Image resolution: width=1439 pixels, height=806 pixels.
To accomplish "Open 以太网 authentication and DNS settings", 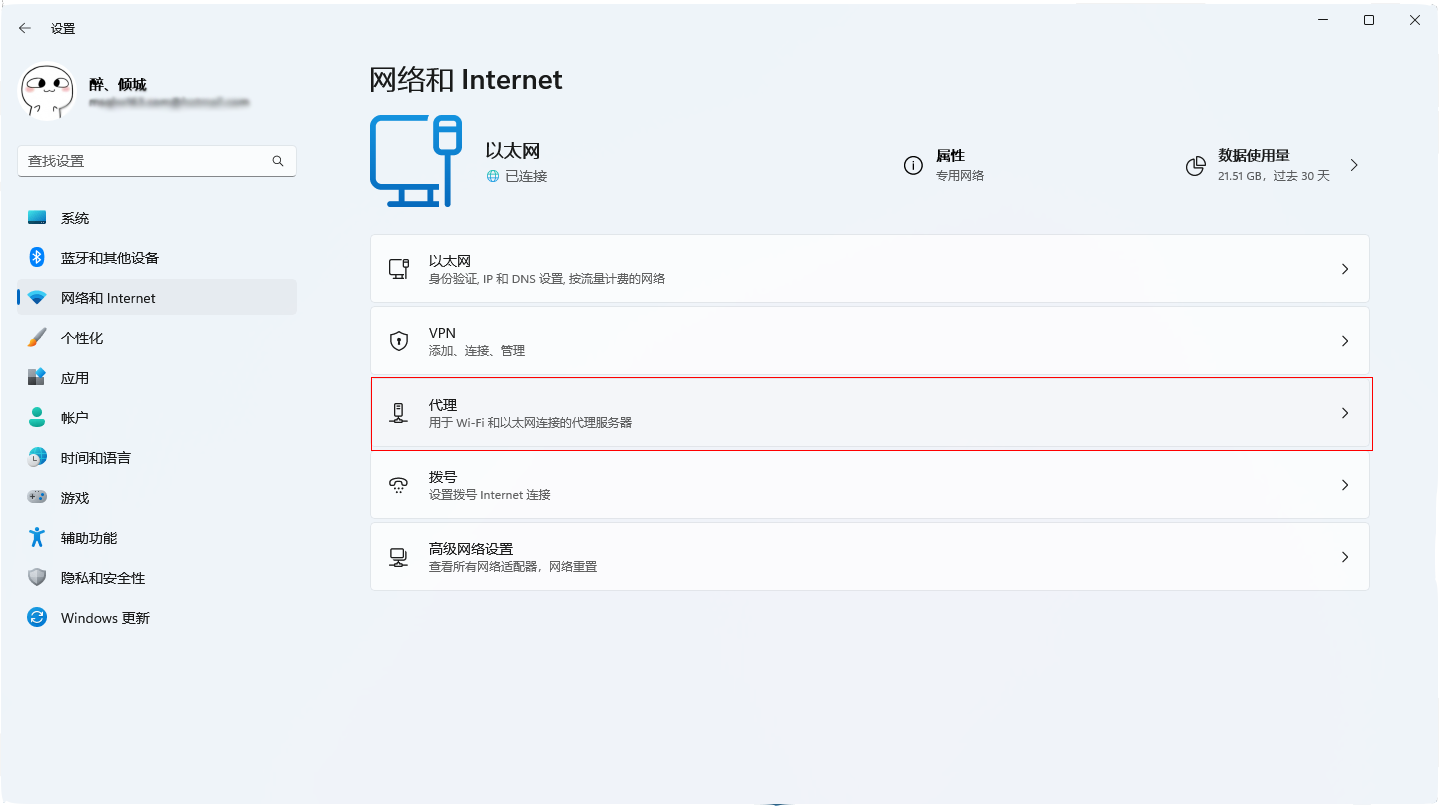I will click(x=869, y=269).
